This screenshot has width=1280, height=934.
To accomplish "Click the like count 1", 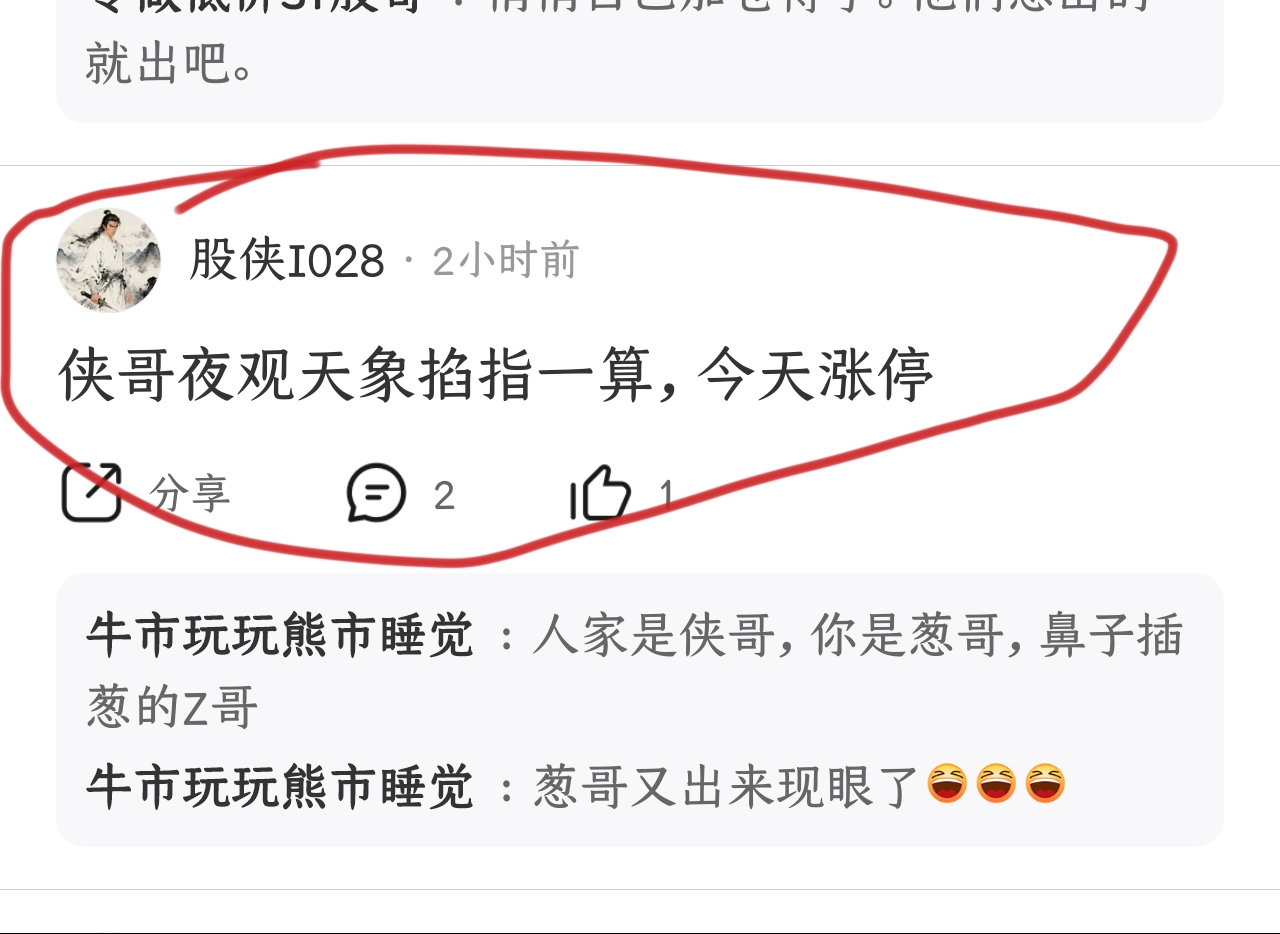I will pos(666,495).
